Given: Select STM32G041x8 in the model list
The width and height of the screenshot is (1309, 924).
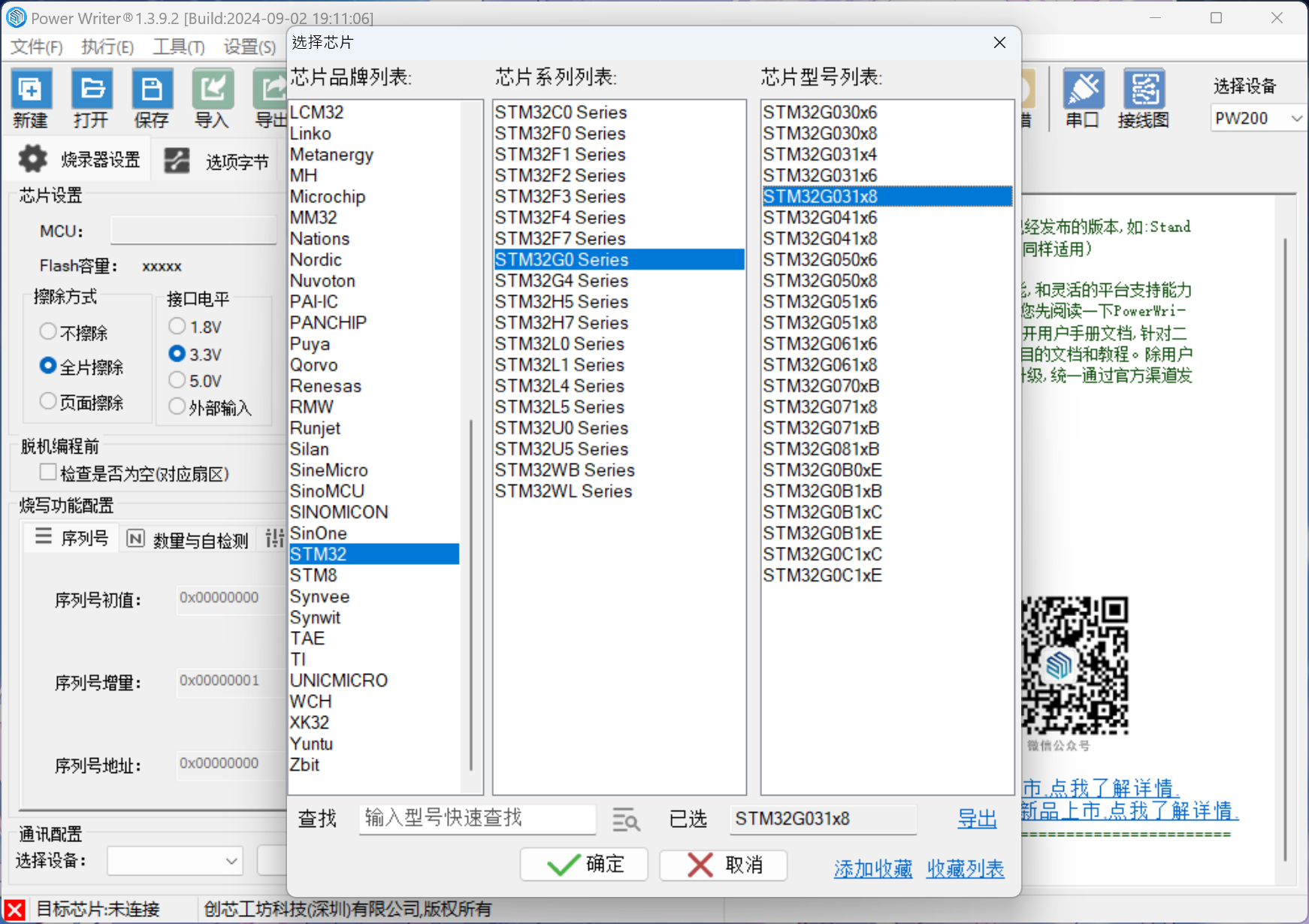Looking at the screenshot, I should 887,239.
